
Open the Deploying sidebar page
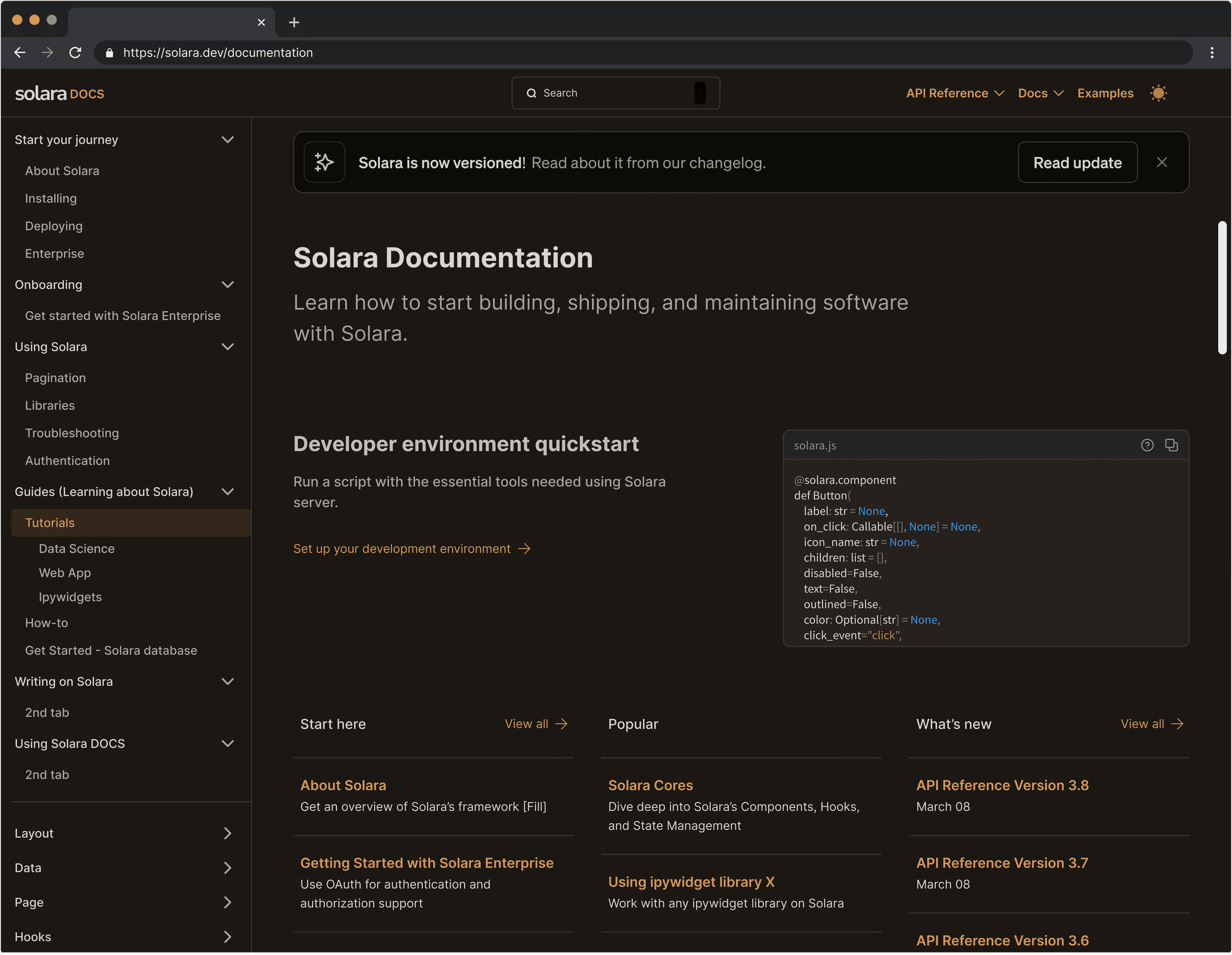54,226
